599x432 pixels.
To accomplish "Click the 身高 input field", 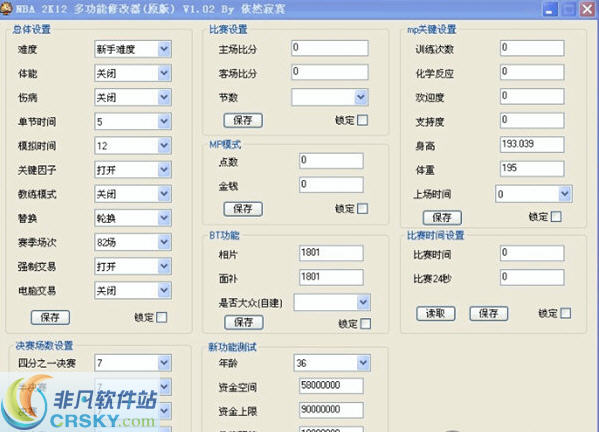I will click(x=532, y=145).
